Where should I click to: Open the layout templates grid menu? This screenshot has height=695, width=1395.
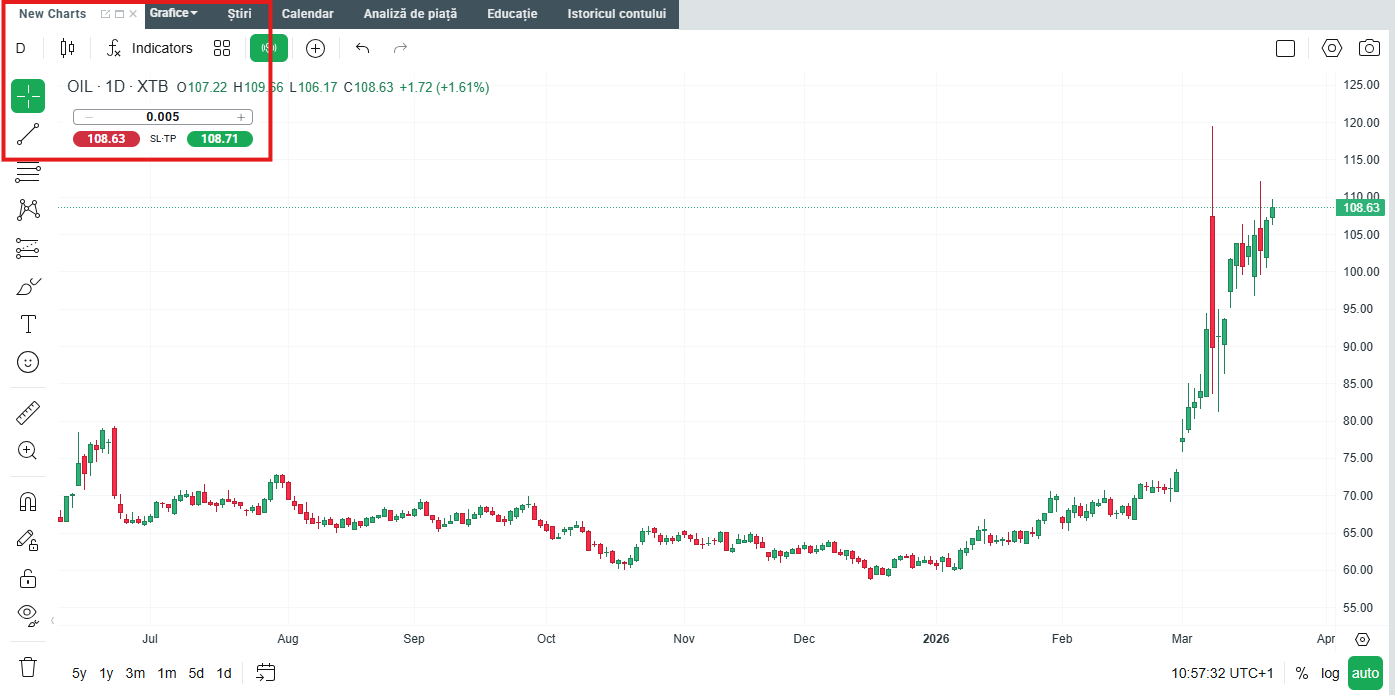222,48
